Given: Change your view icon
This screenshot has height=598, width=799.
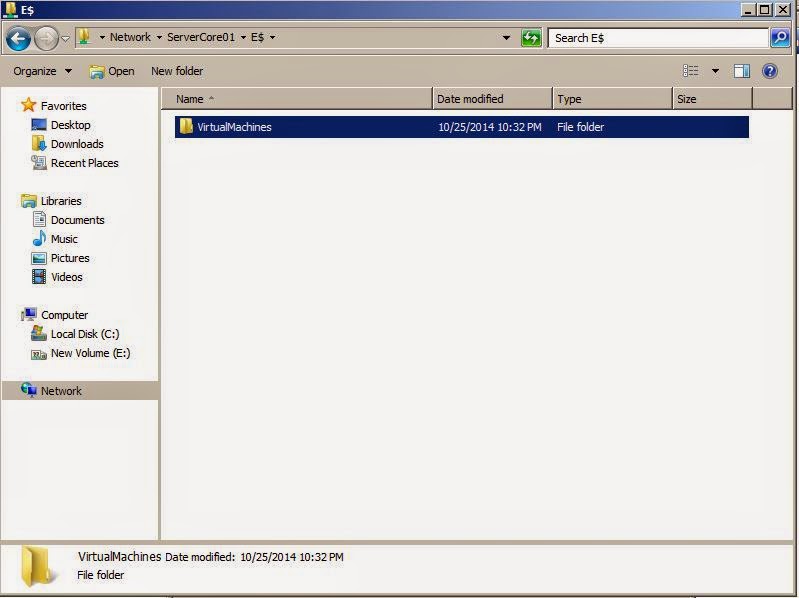Looking at the screenshot, I should pyautogui.click(x=690, y=71).
